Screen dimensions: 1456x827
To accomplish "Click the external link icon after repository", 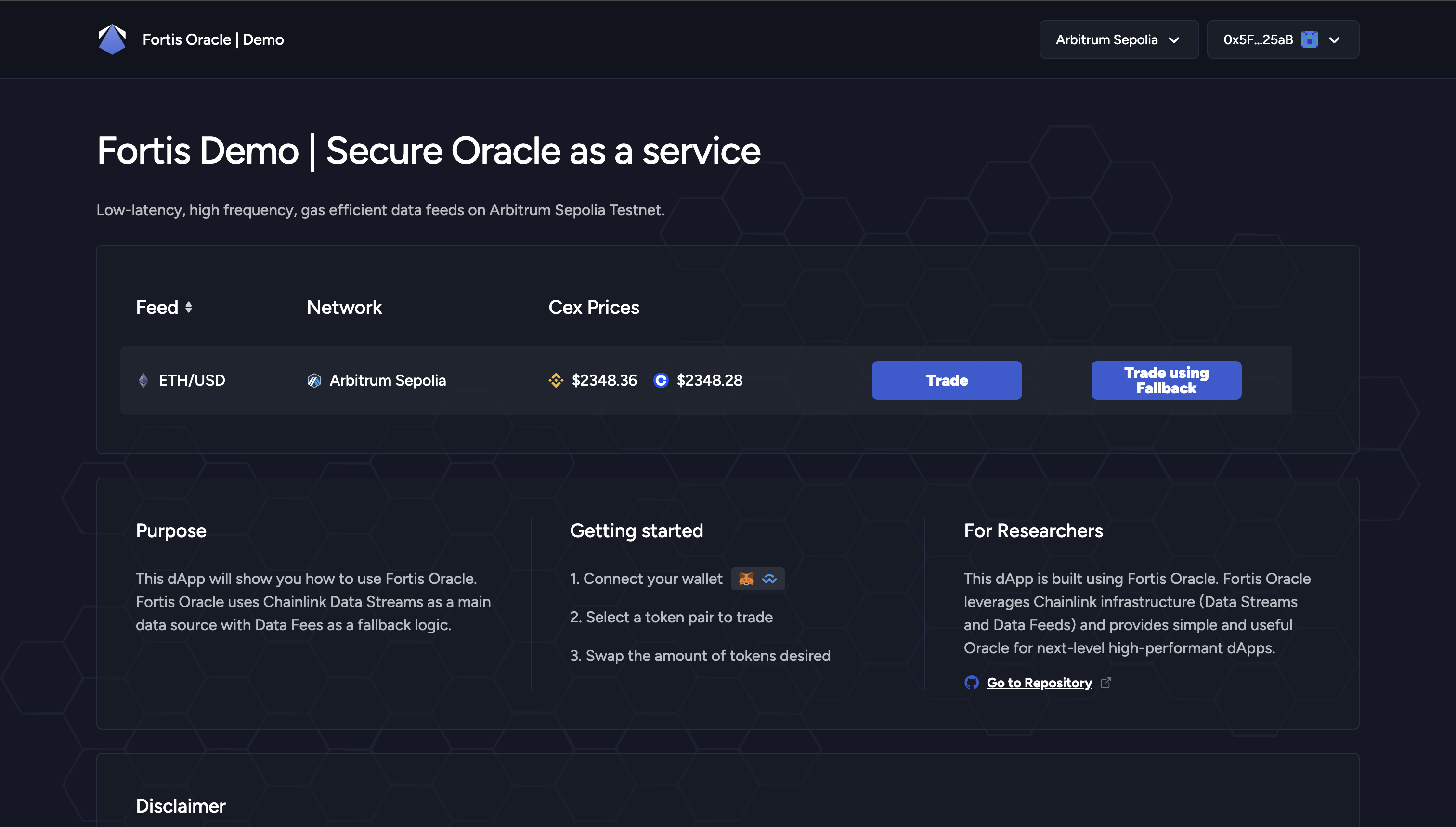I will coord(1105,682).
